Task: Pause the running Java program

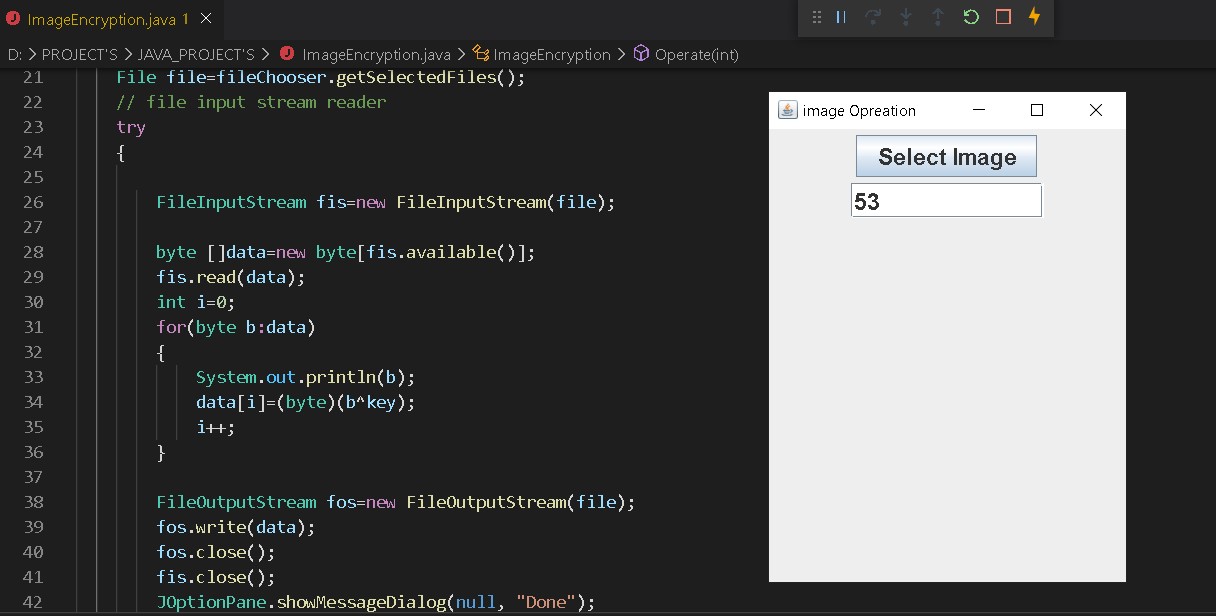Action: [840, 17]
